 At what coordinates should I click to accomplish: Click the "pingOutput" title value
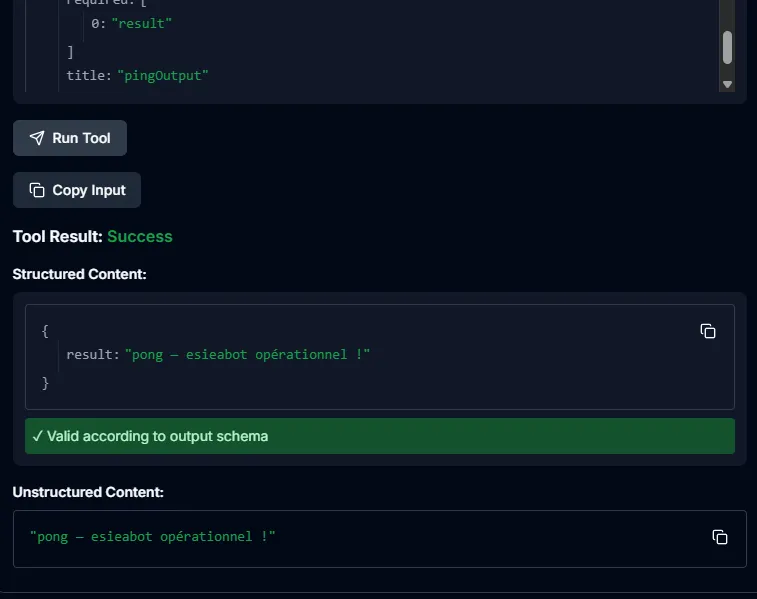click(163, 75)
